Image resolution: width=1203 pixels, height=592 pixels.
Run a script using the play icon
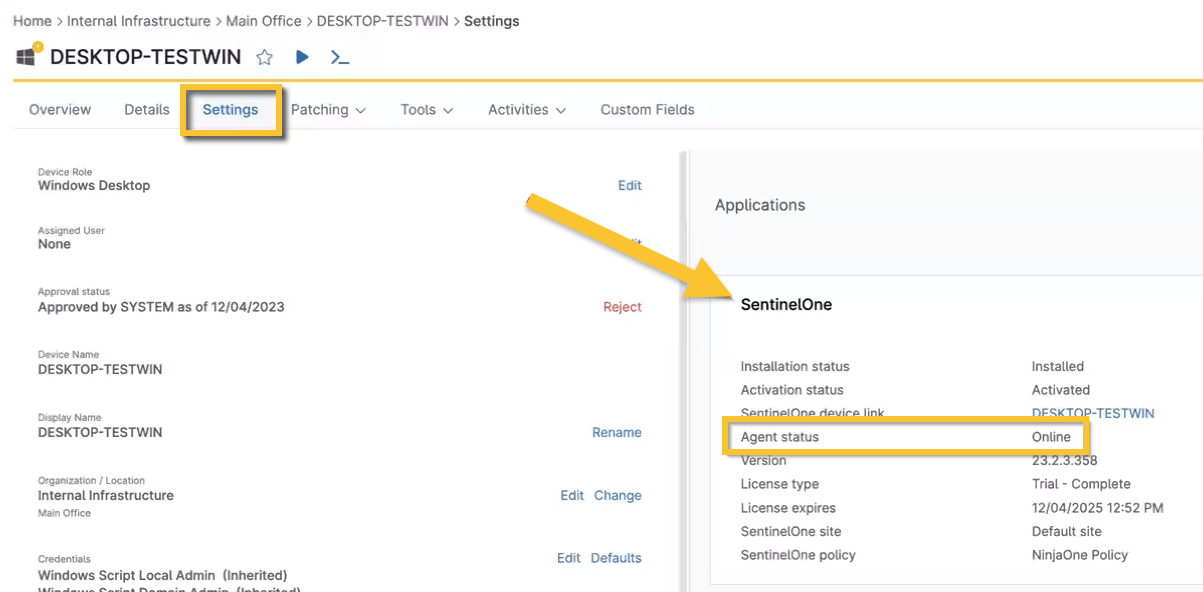coord(301,57)
